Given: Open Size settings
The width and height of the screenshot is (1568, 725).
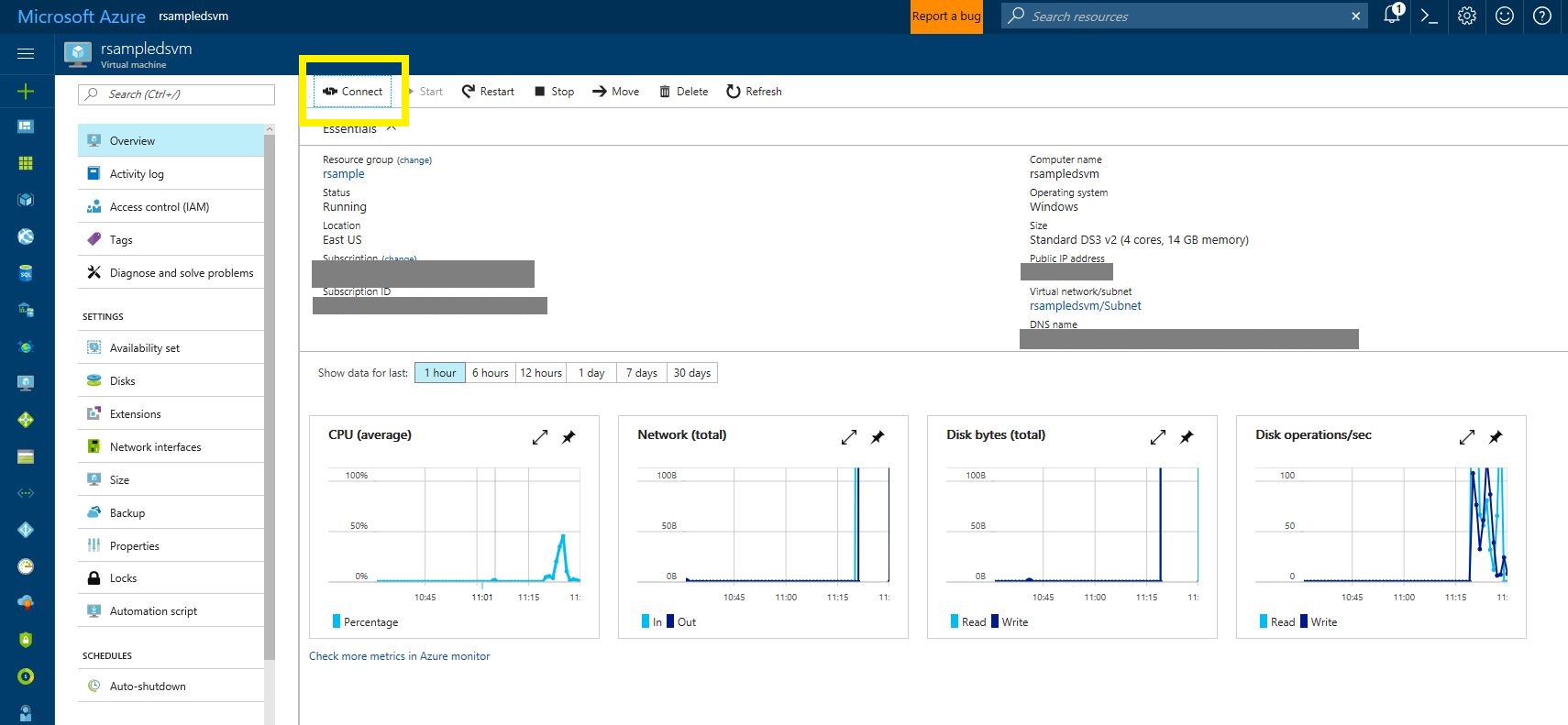Looking at the screenshot, I should point(171,479).
